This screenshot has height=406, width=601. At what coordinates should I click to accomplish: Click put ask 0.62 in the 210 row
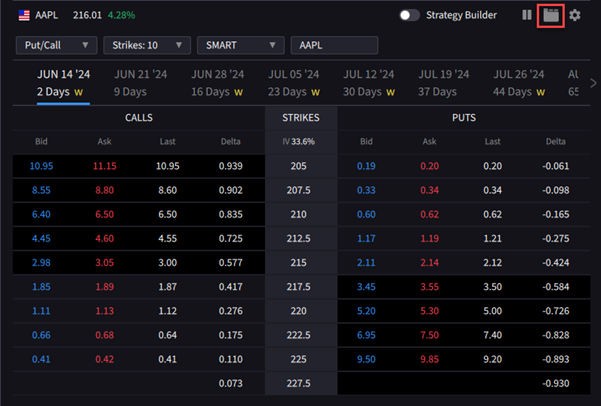pos(429,214)
